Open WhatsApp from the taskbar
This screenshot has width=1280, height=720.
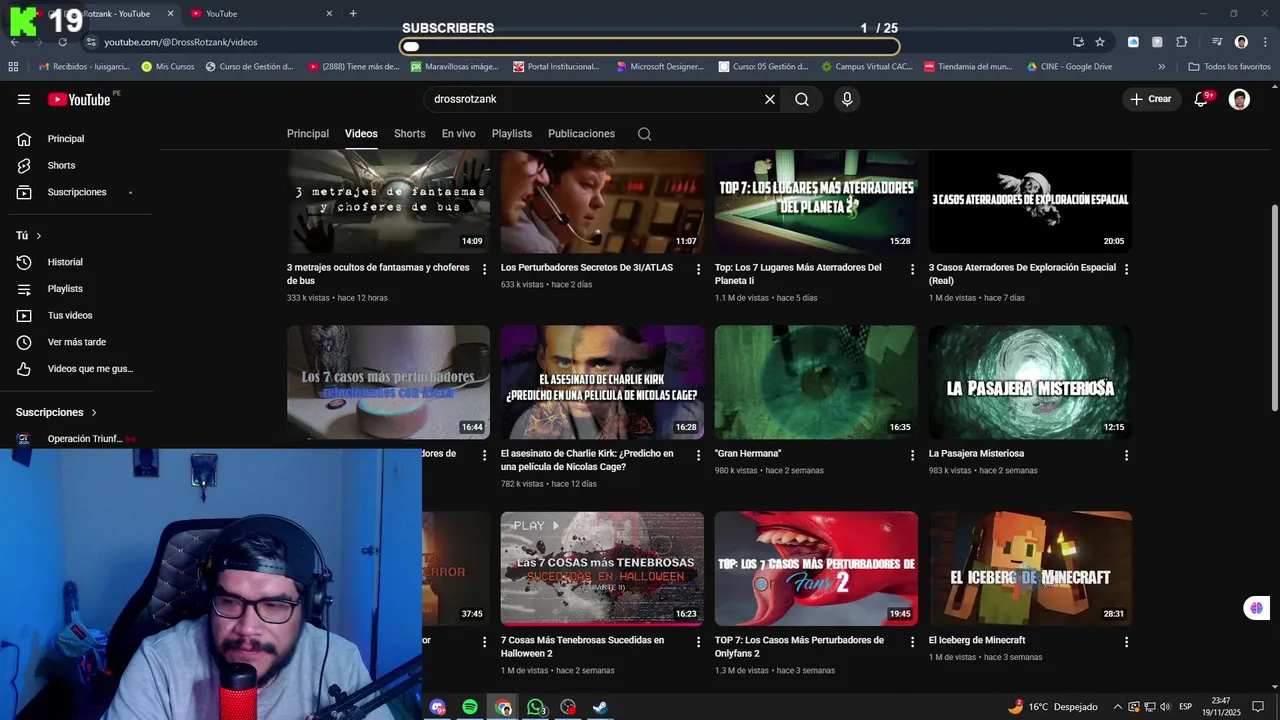click(x=536, y=707)
